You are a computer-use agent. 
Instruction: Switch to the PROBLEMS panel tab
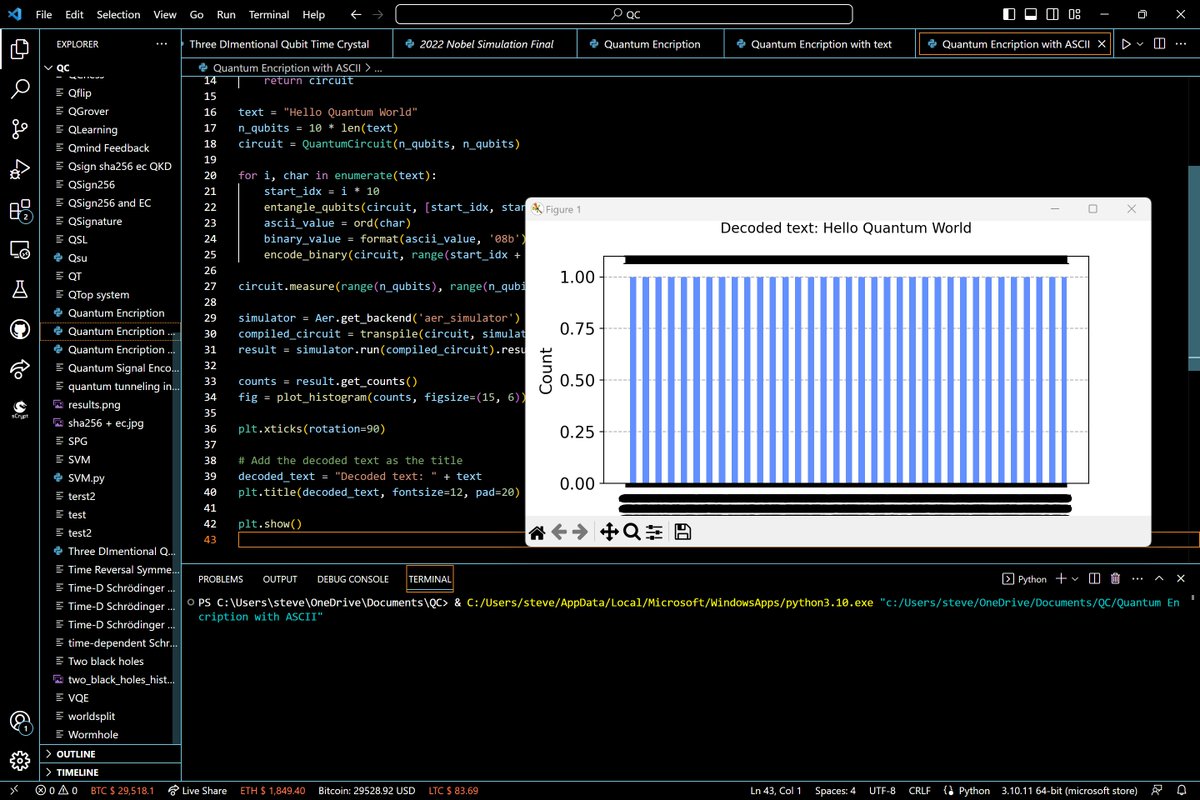pos(220,579)
